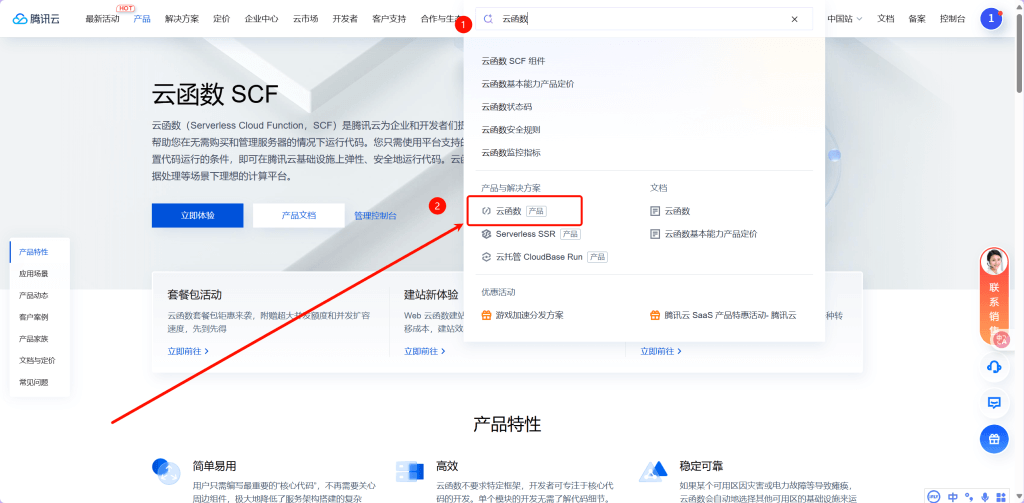
Task: Click the iFly input method logo icon
Action: (933, 496)
